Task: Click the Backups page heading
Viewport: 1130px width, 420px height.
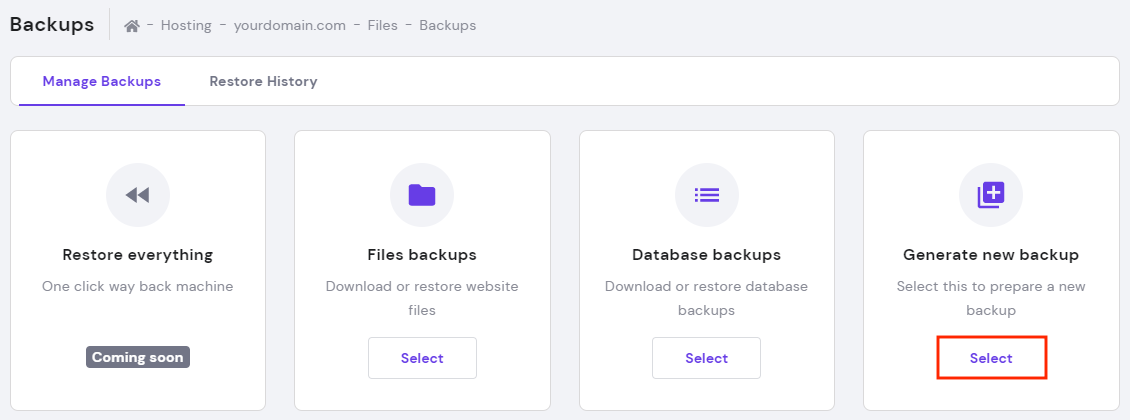Action: pos(52,25)
